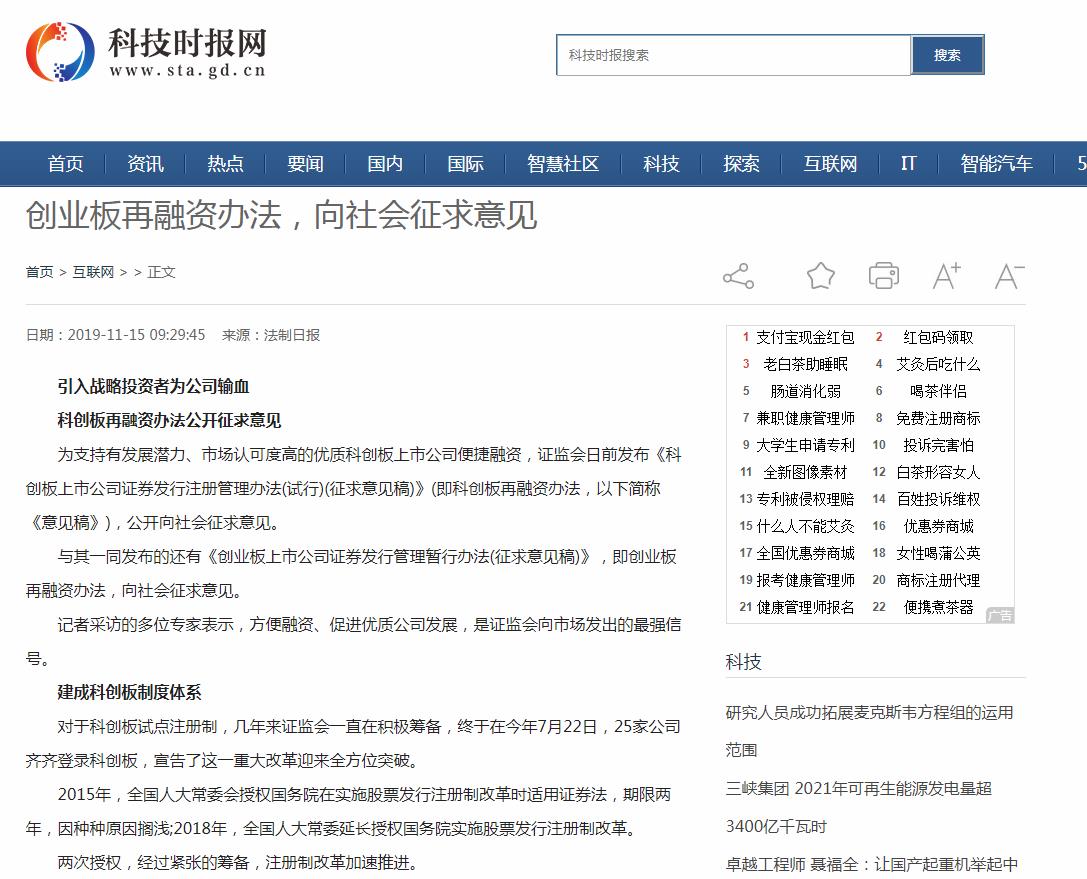Go to 热点 in navigation

(225, 164)
